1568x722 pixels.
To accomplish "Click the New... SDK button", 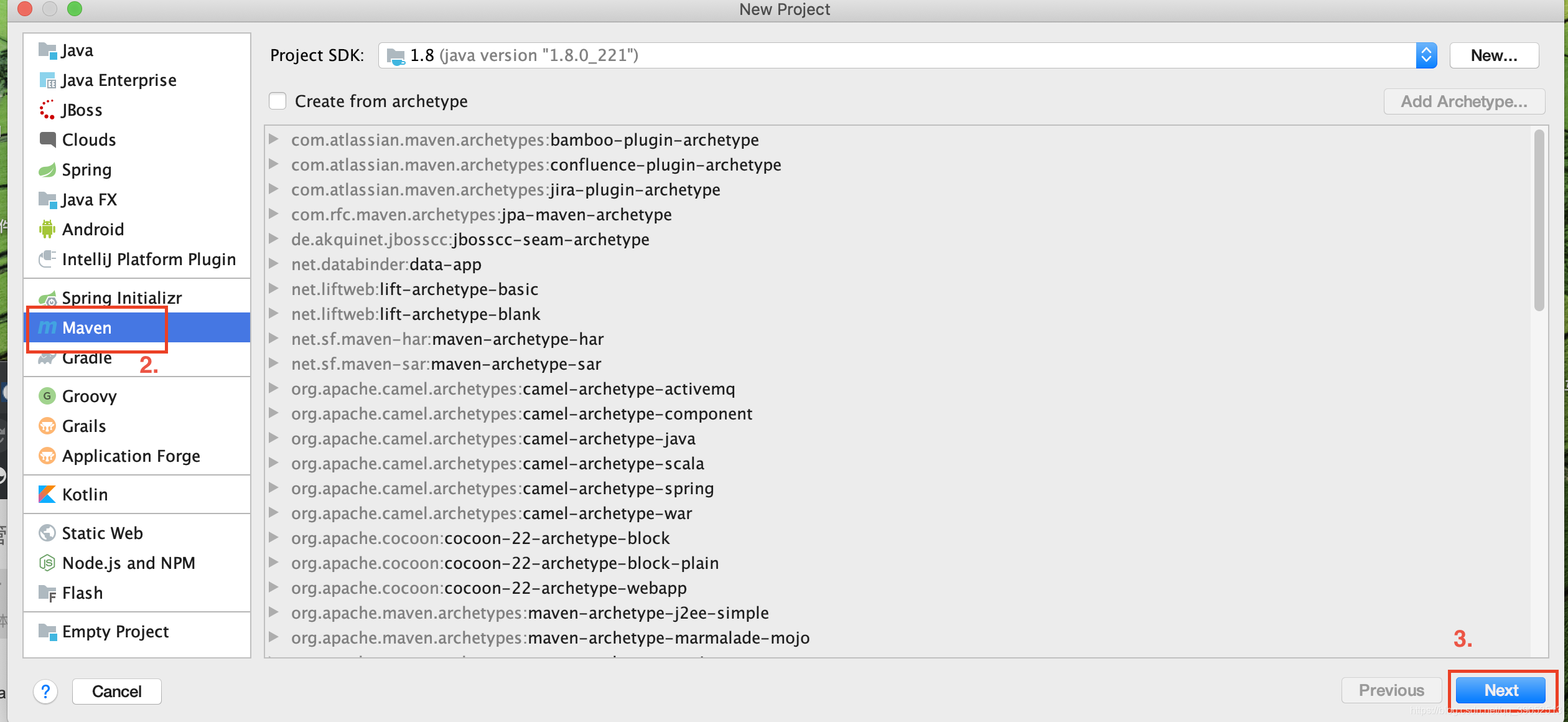I will 1493,55.
